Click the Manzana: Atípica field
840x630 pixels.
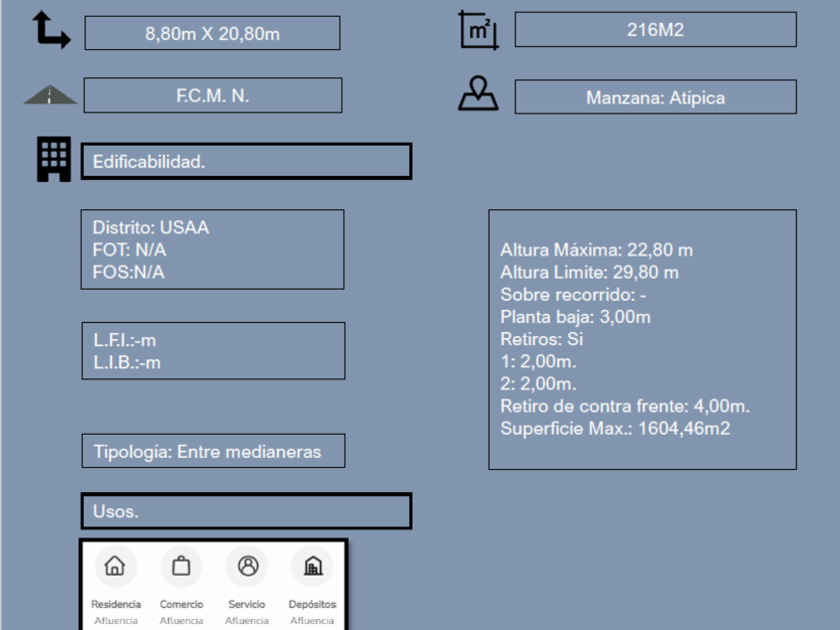[x=655, y=97]
